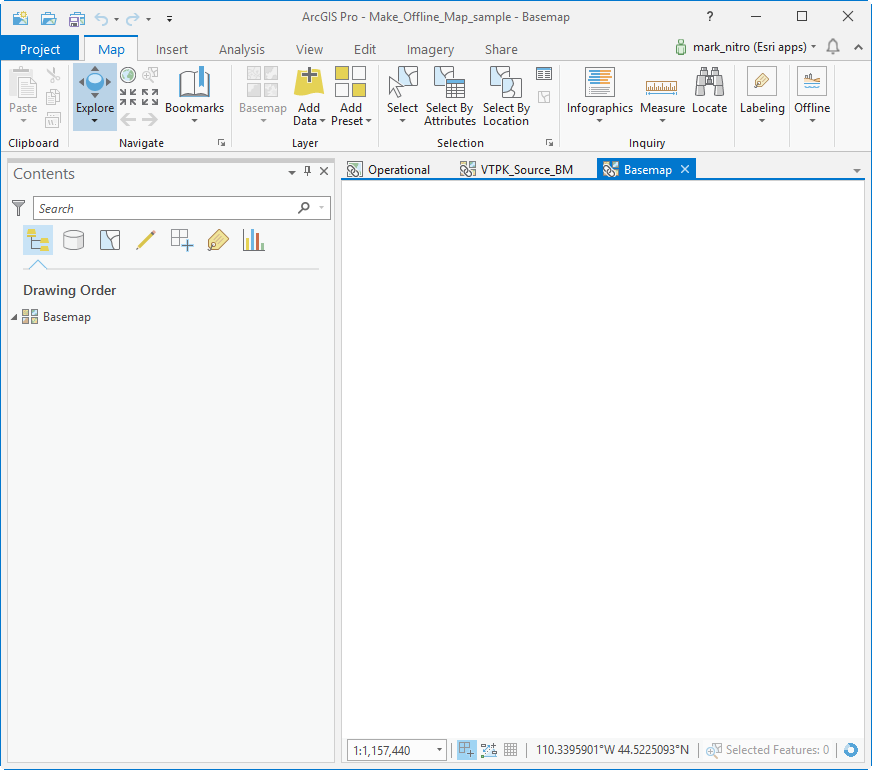Viewport: 872px width, 770px height.
Task: Open Customize Quick Access Toolbar dropdown
Action: pos(169,19)
